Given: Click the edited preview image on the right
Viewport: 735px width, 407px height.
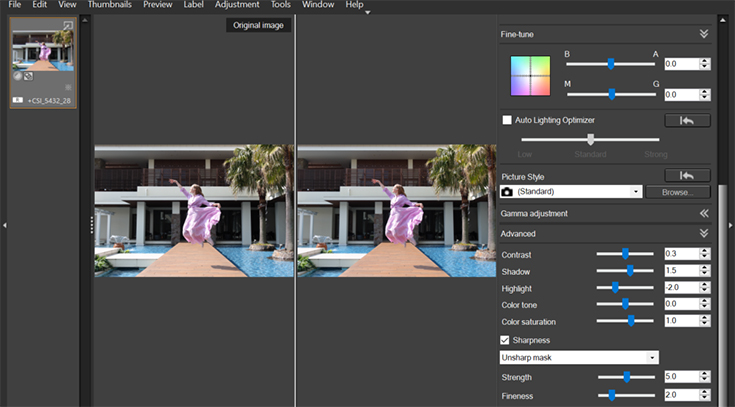Looking at the screenshot, I should 397,211.
